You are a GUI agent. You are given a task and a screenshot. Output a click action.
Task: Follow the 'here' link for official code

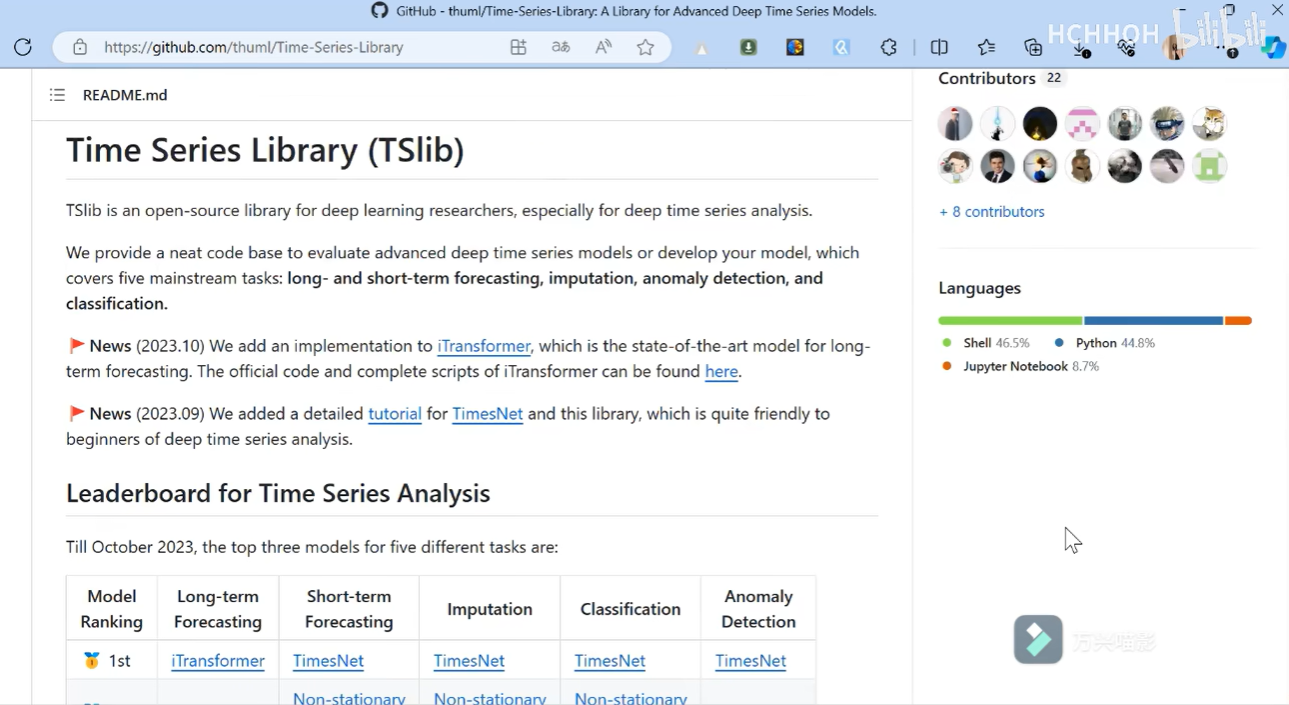coord(721,372)
